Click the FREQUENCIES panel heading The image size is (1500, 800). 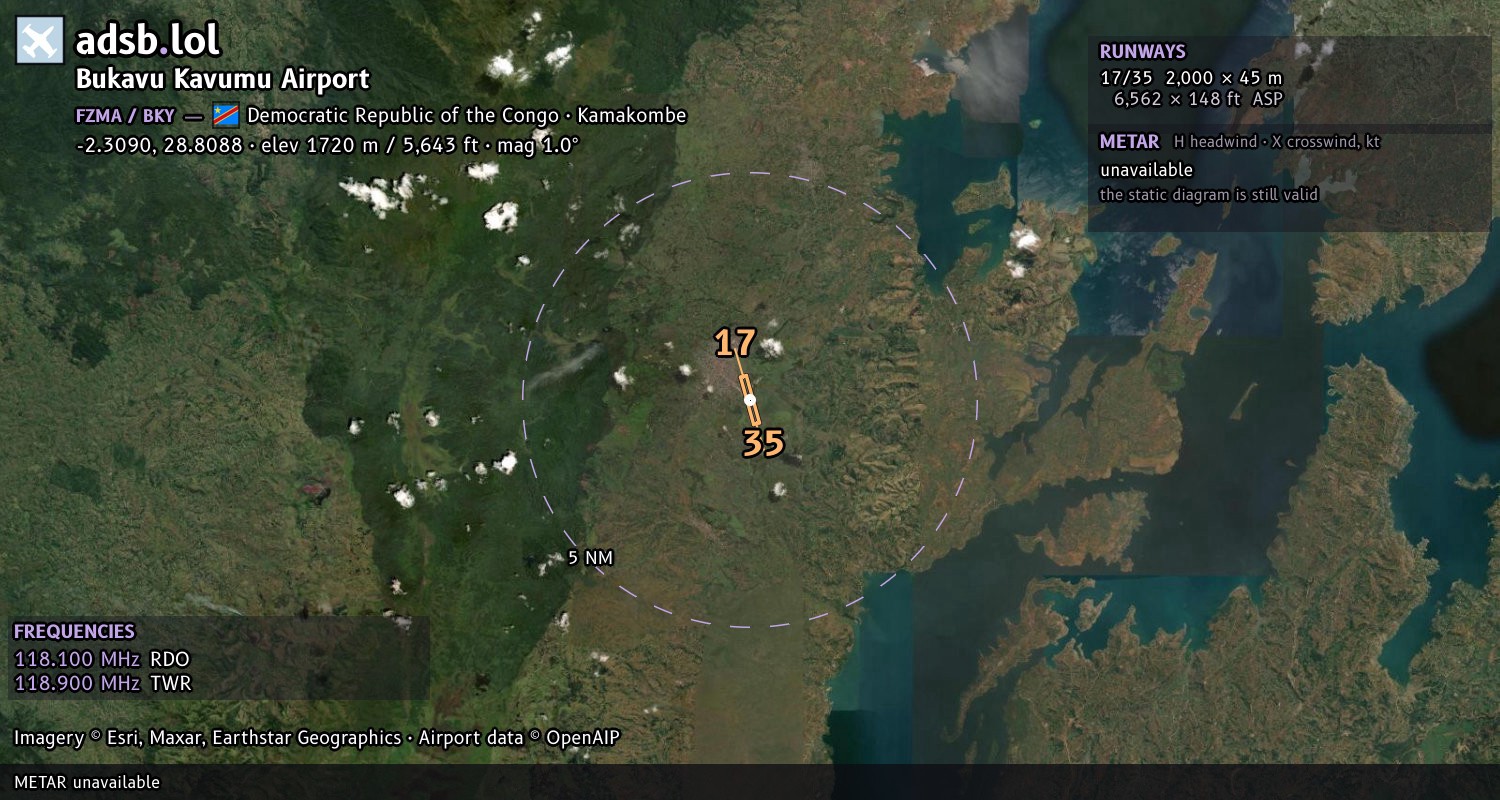pos(74,632)
